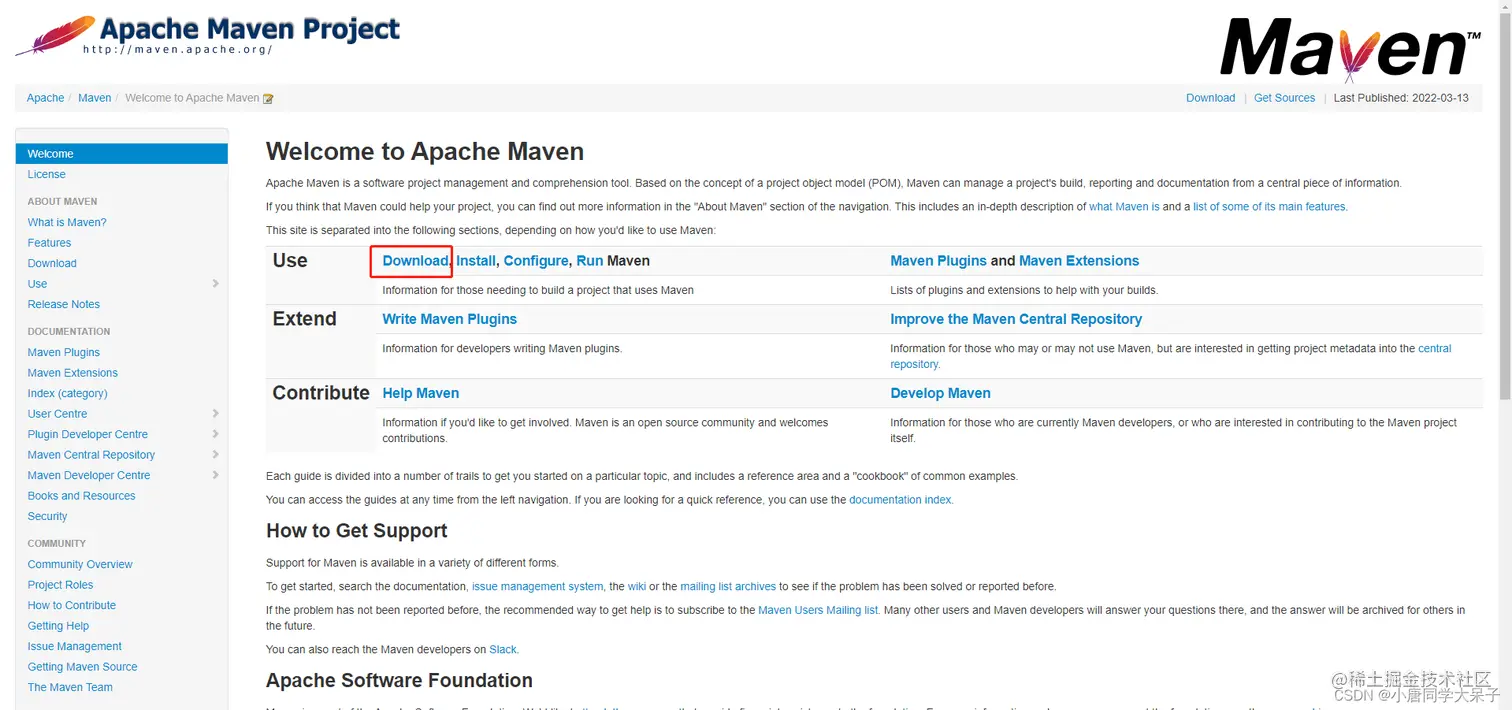Open The Maven Team sidebar link
This screenshot has width=1512, height=710.
[x=70, y=687]
